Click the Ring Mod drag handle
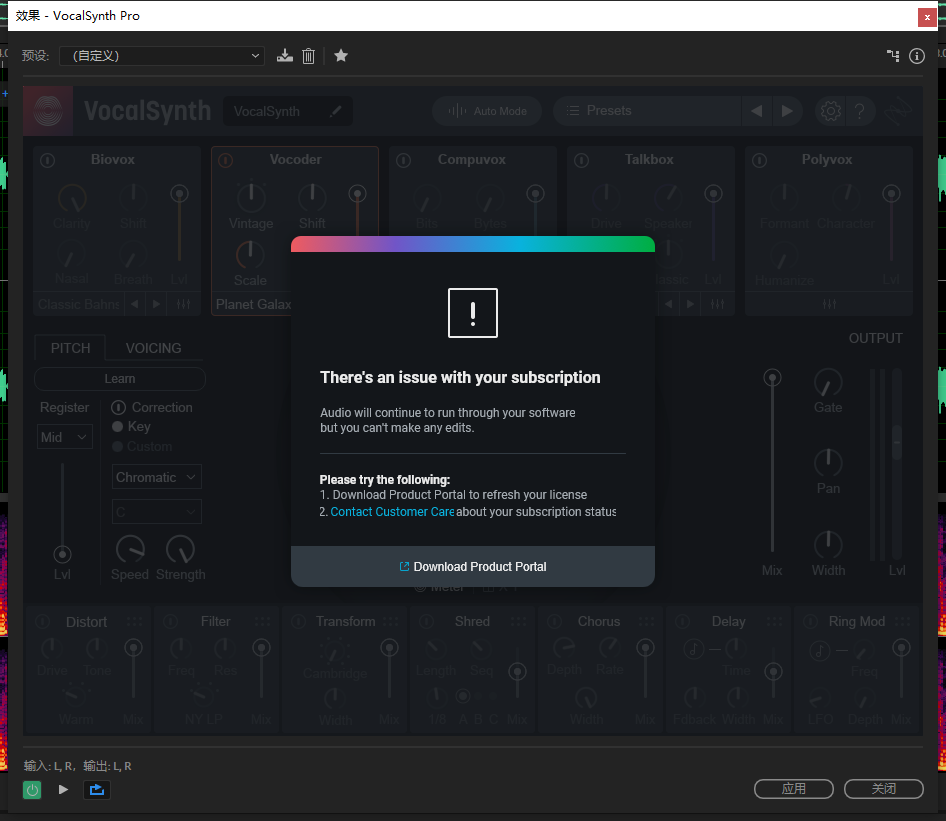 903,621
